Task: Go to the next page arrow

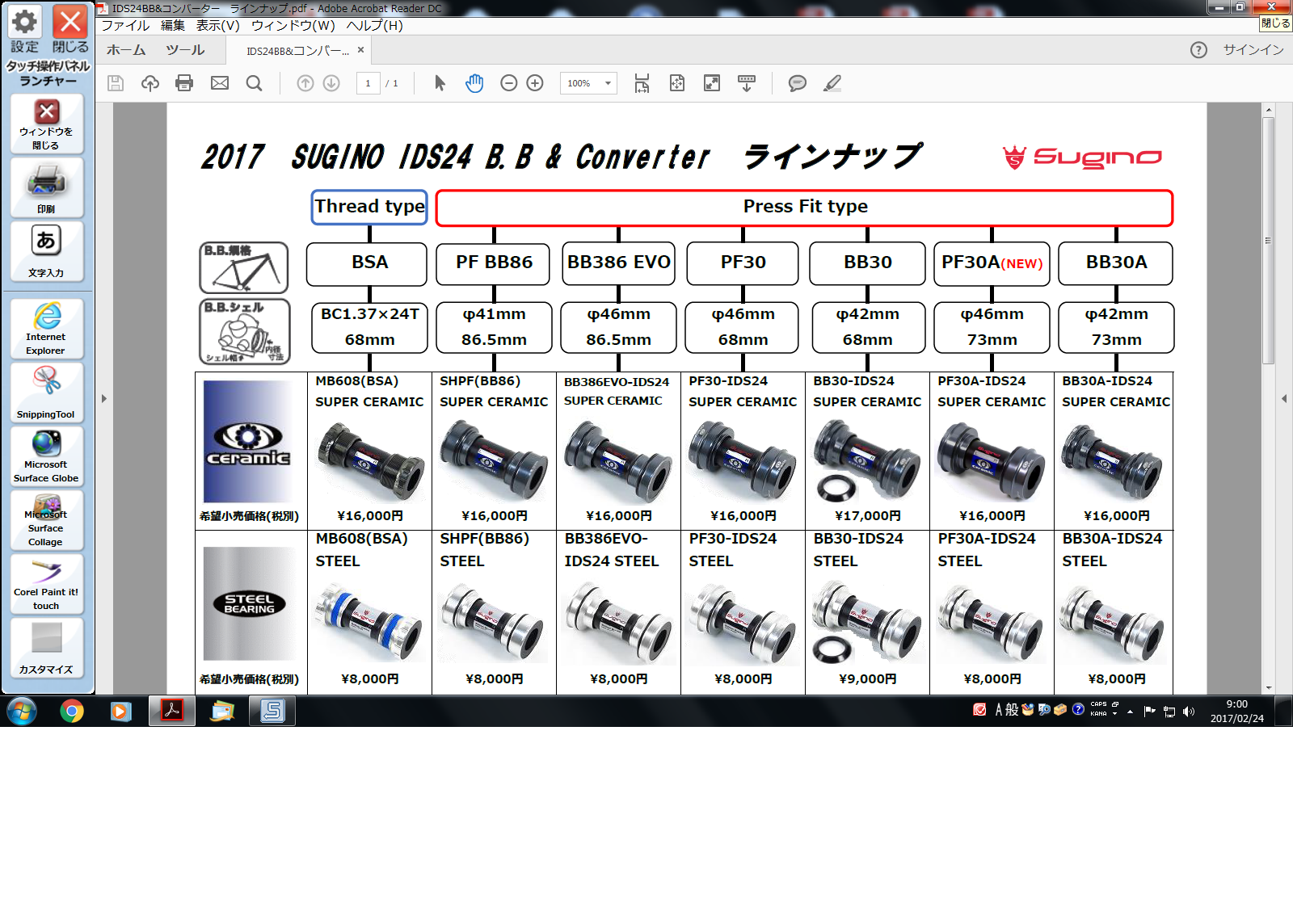Action: (x=331, y=83)
